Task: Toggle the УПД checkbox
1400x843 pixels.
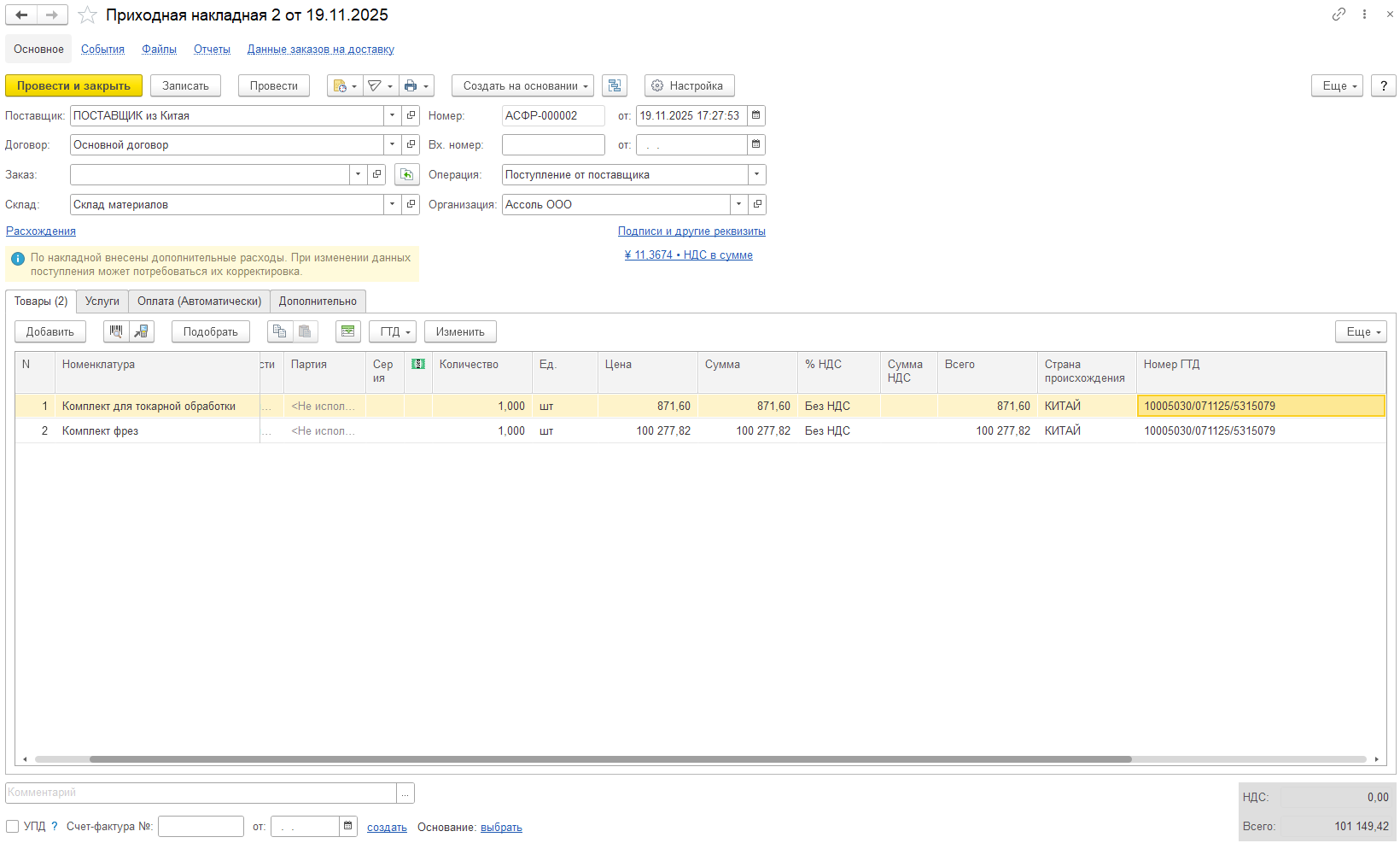Action: (x=13, y=826)
